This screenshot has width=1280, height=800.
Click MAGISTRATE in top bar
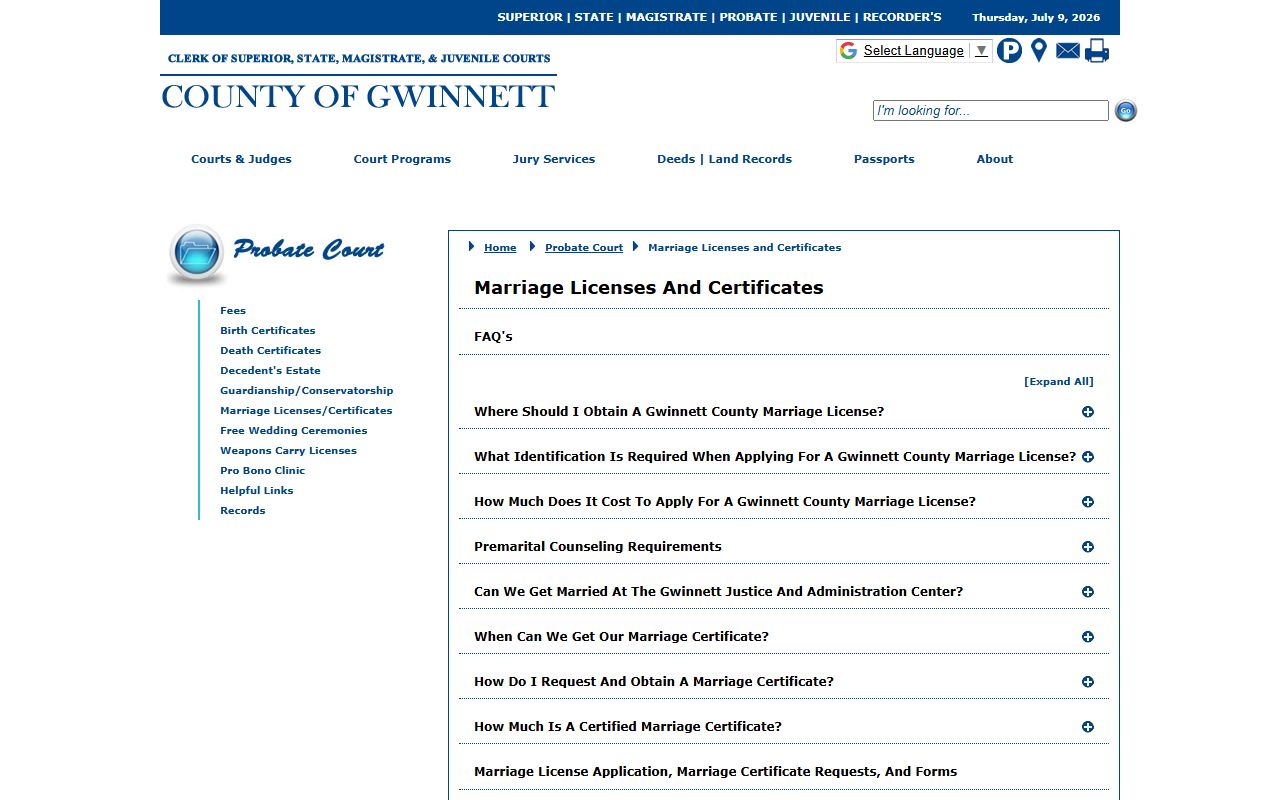pos(666,17)
